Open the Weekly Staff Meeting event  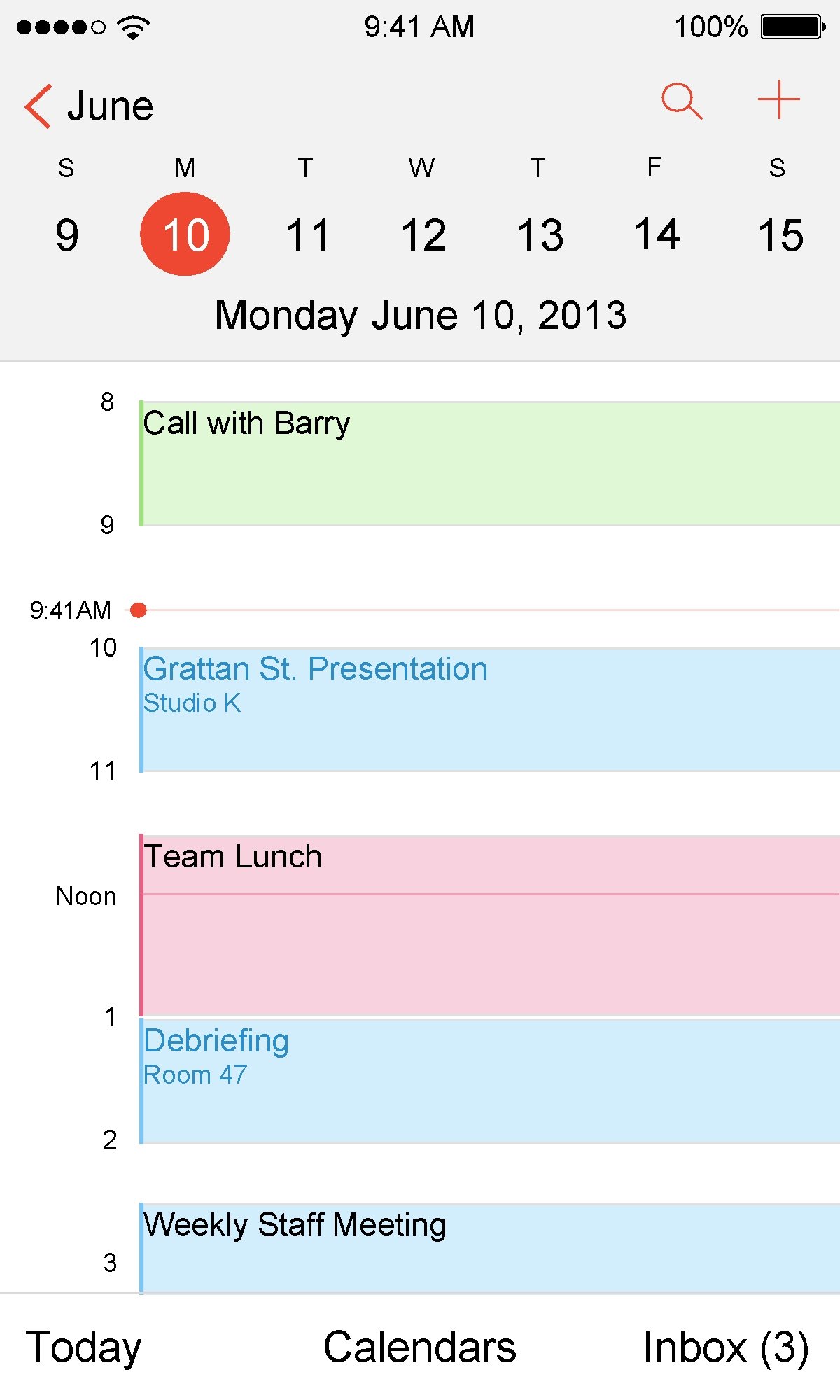tap(490, 1247)
